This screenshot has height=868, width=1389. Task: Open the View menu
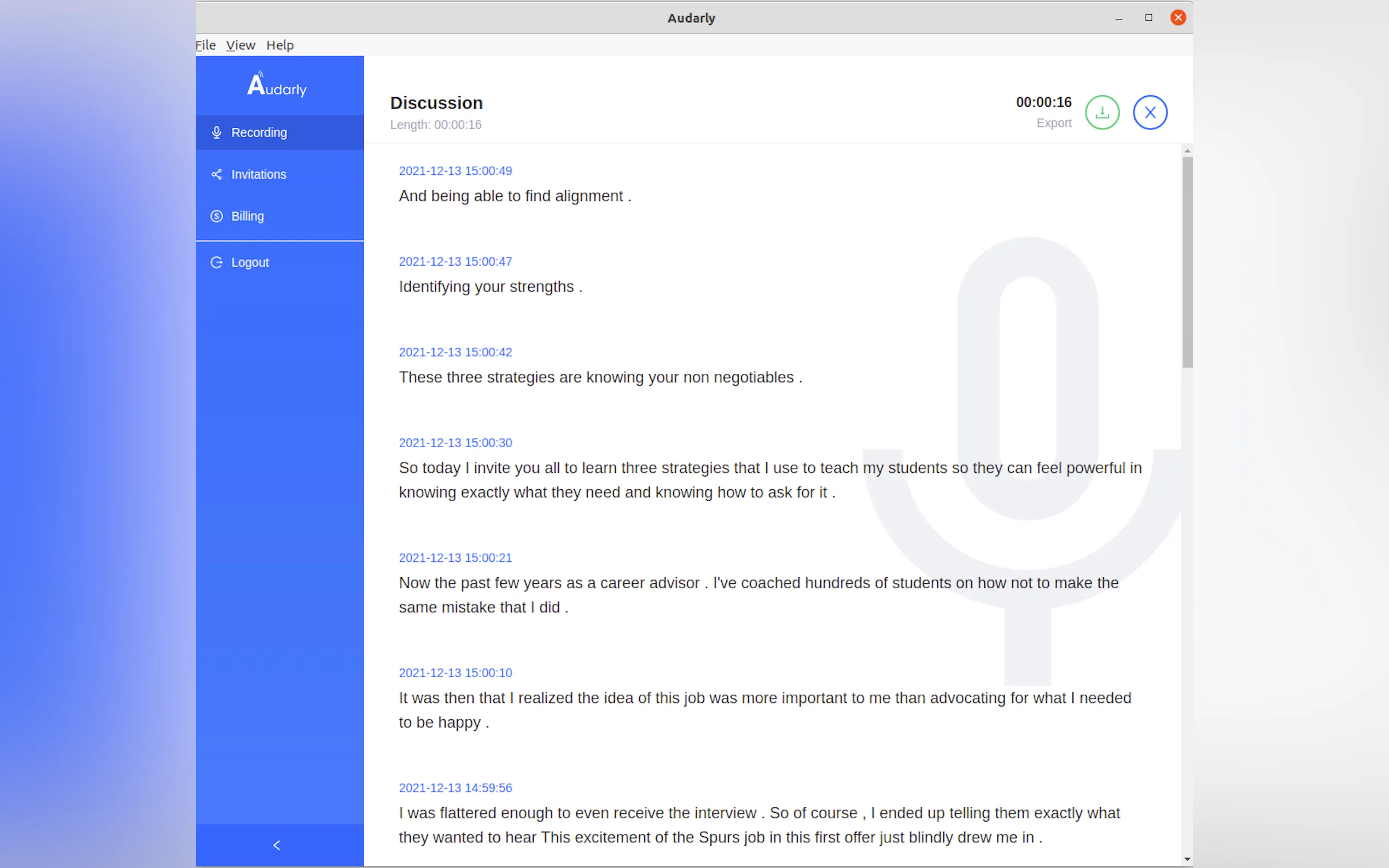tap(240, 45)
